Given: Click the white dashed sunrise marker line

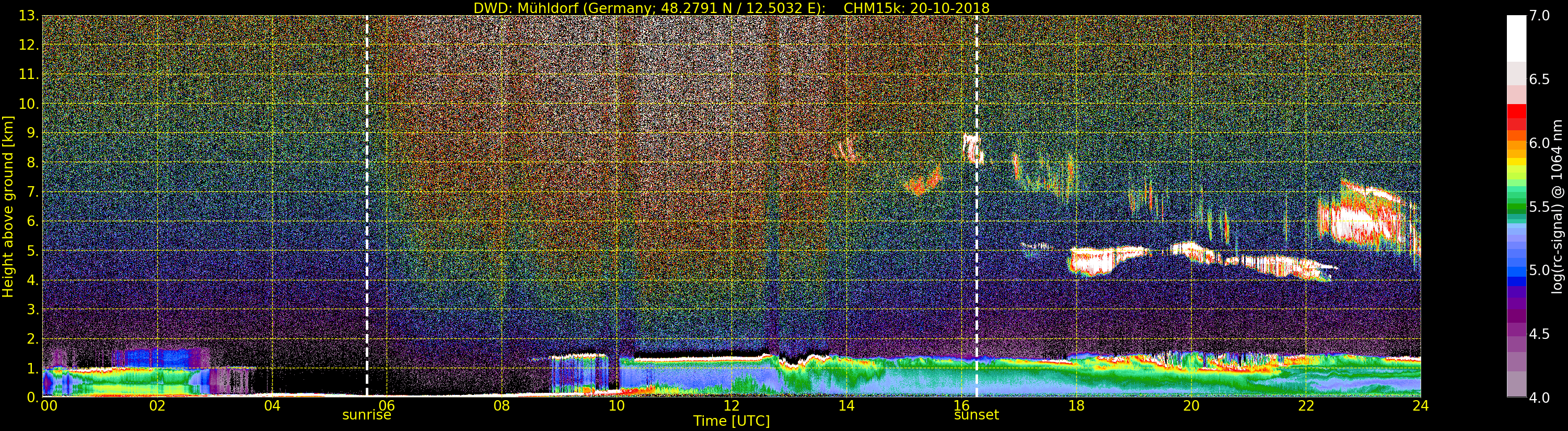Looking at the screenshot, I should pos(367,206).
